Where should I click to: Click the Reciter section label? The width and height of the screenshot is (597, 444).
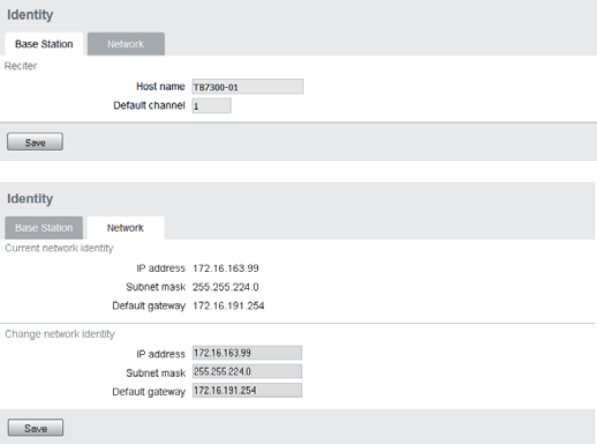pyautogui.click(x=21, y=66)
